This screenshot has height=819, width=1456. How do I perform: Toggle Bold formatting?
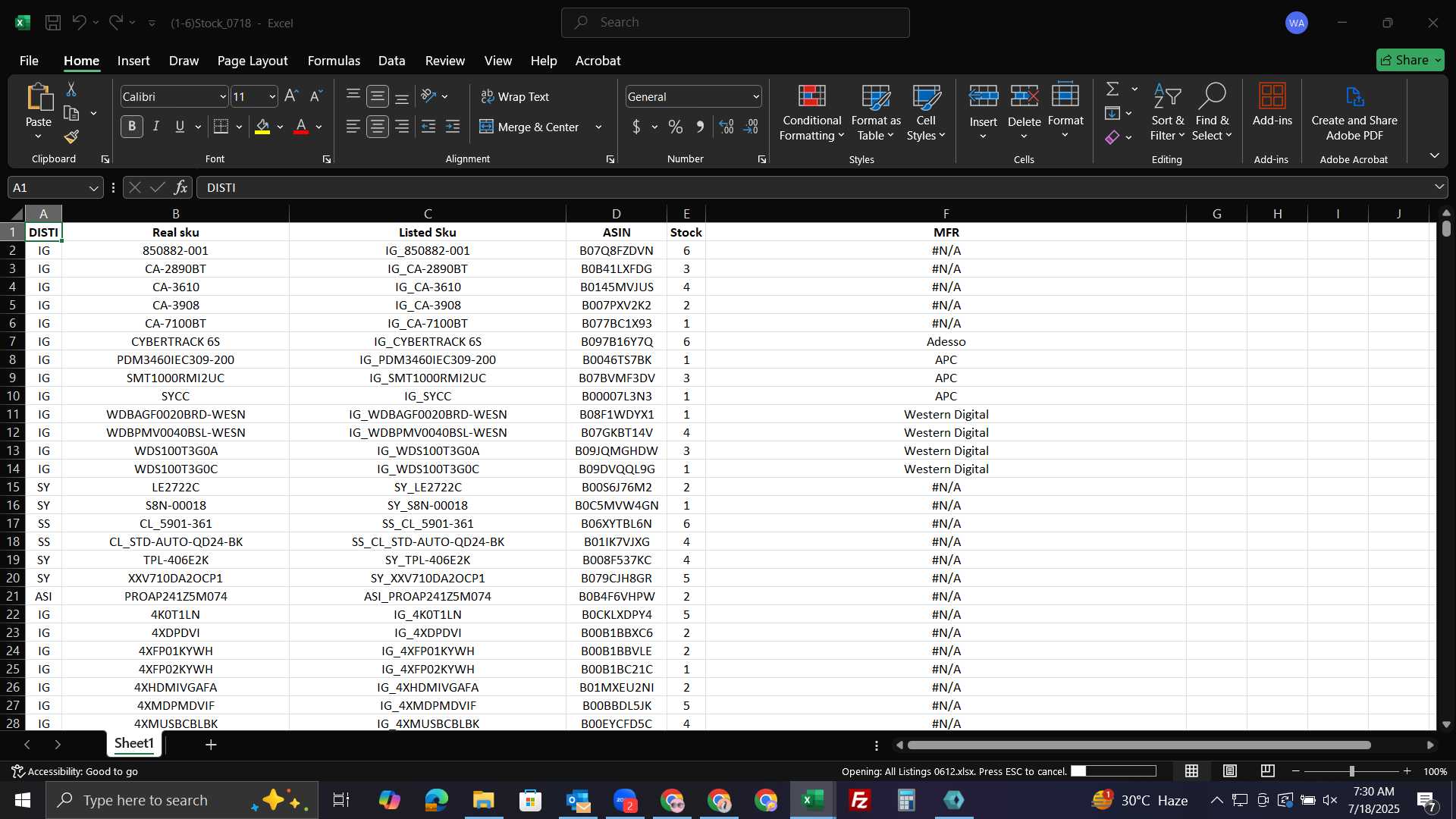point(132,127)
